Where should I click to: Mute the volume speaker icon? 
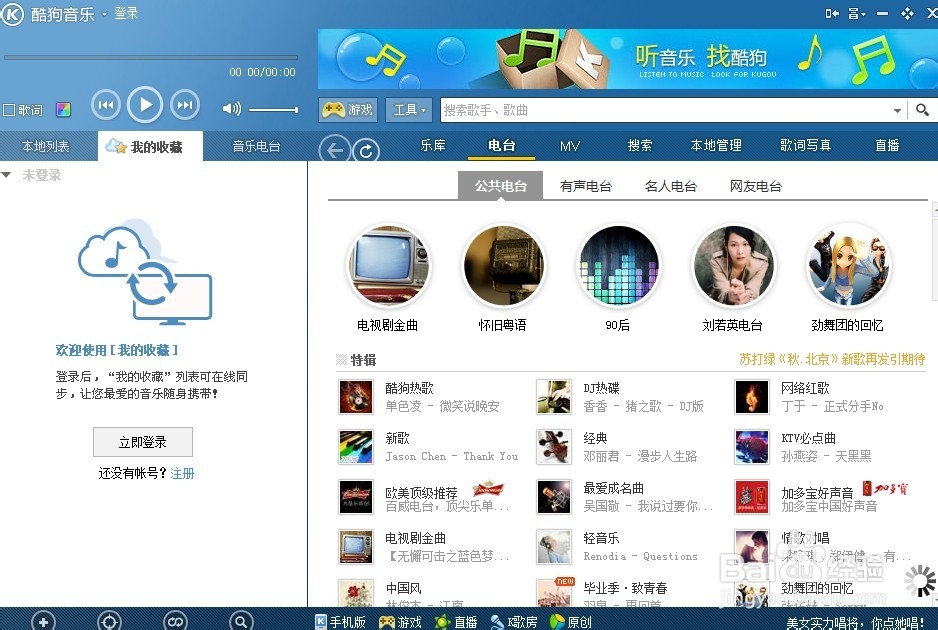click(232, 108)
